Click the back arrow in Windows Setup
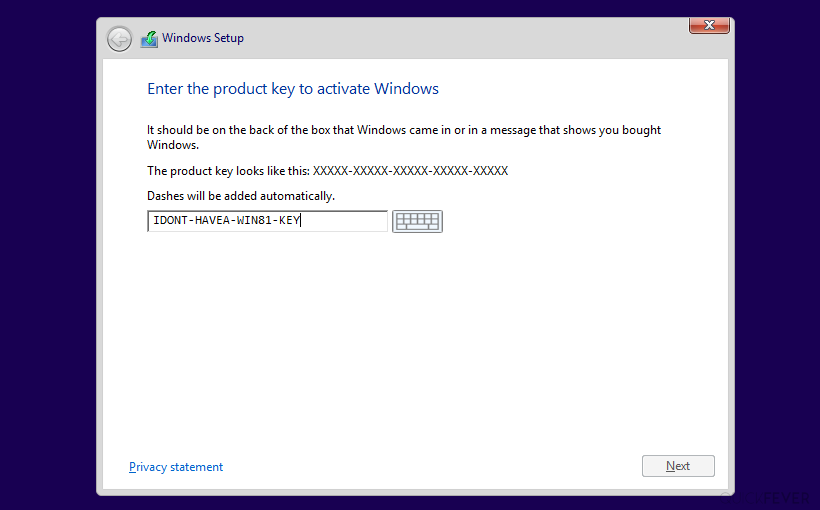This screenshot has width=820, height=510. point(119,39)
